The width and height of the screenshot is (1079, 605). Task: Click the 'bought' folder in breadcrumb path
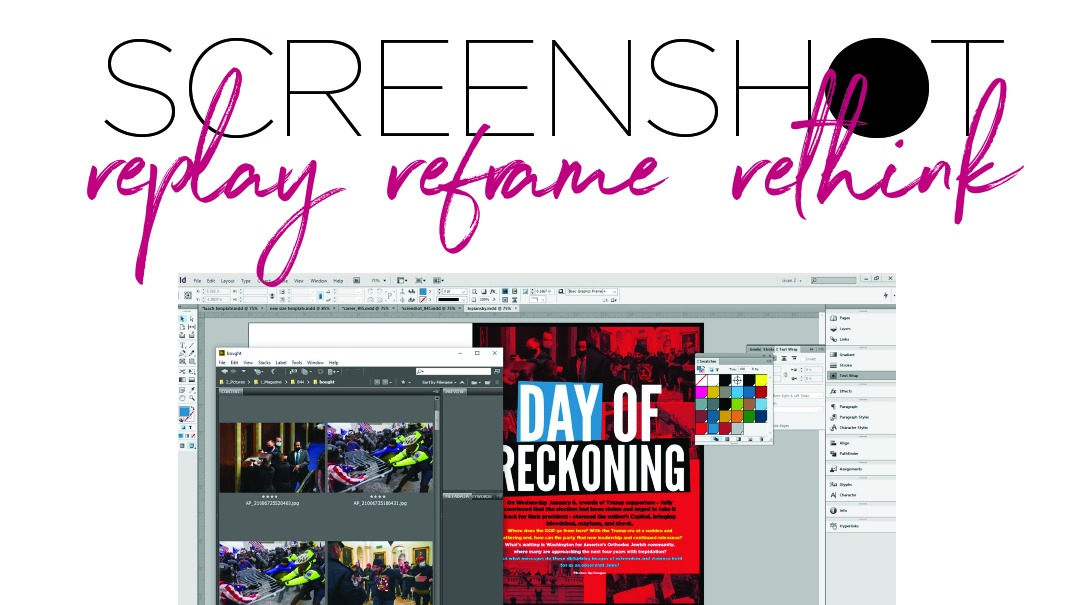click(x=327, y=382)
